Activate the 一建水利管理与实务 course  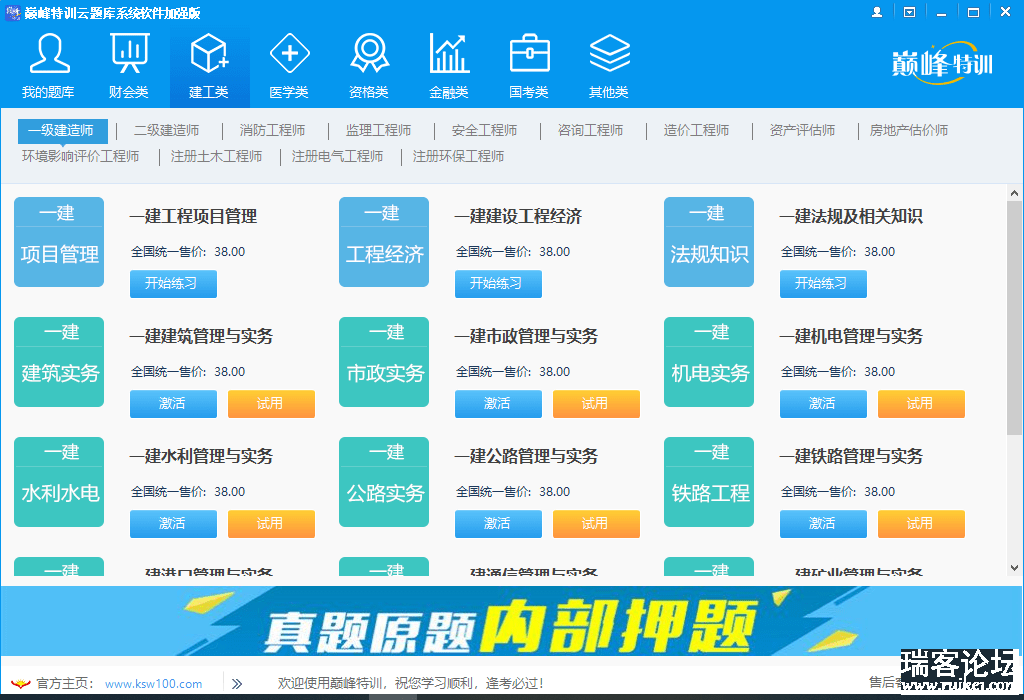[173, 524]
